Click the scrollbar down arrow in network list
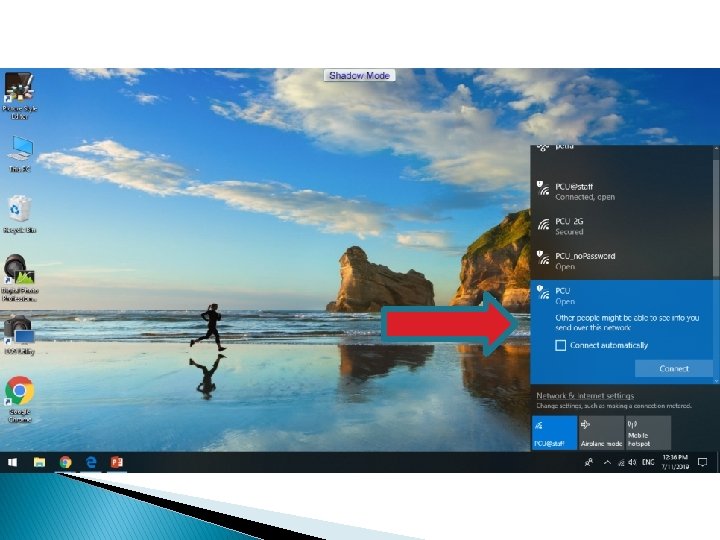The image size is (720, 540). 716,381
